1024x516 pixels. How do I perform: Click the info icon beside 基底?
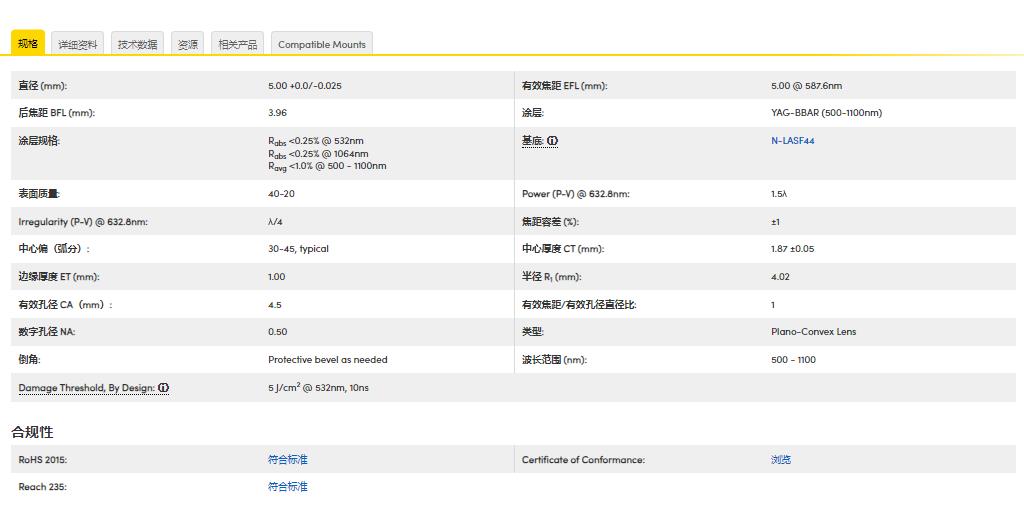(x=552, y=141)
